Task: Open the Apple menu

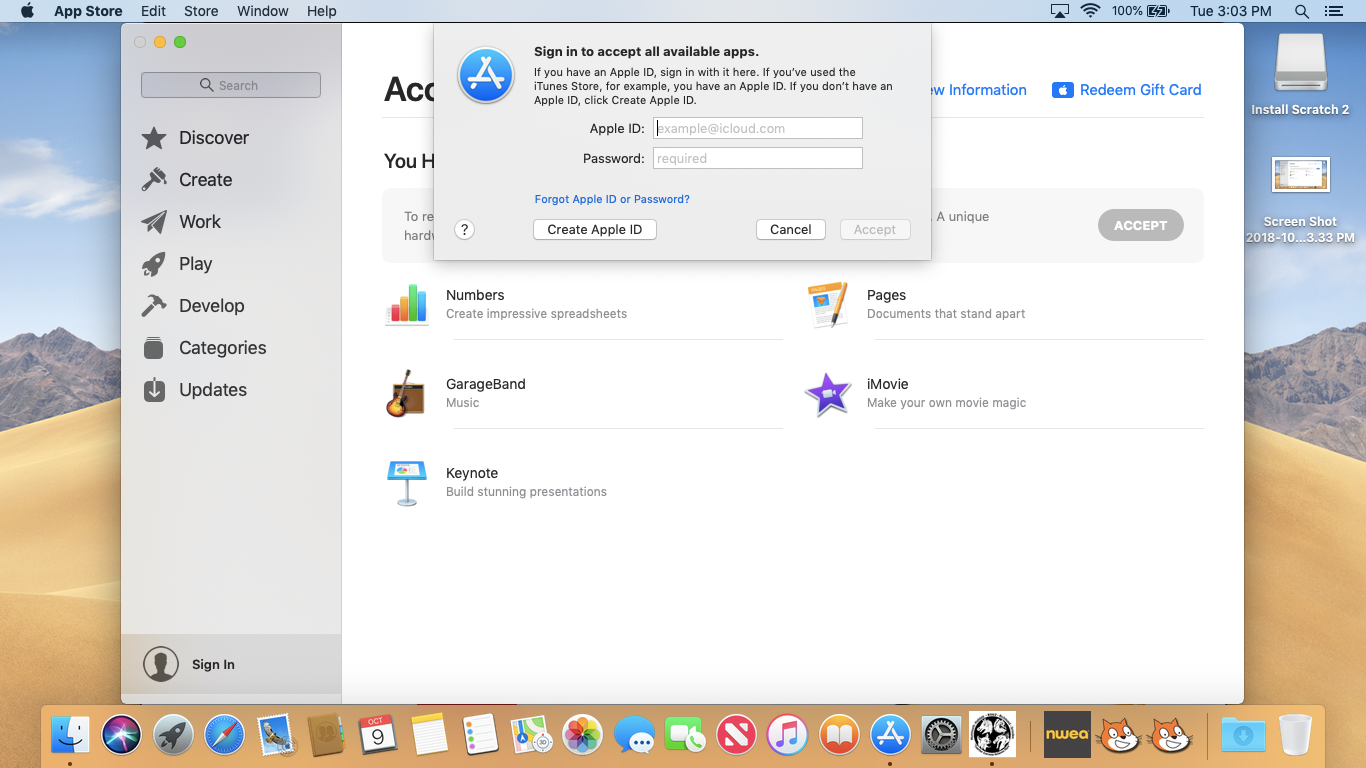Action: (x=27, y=11)
